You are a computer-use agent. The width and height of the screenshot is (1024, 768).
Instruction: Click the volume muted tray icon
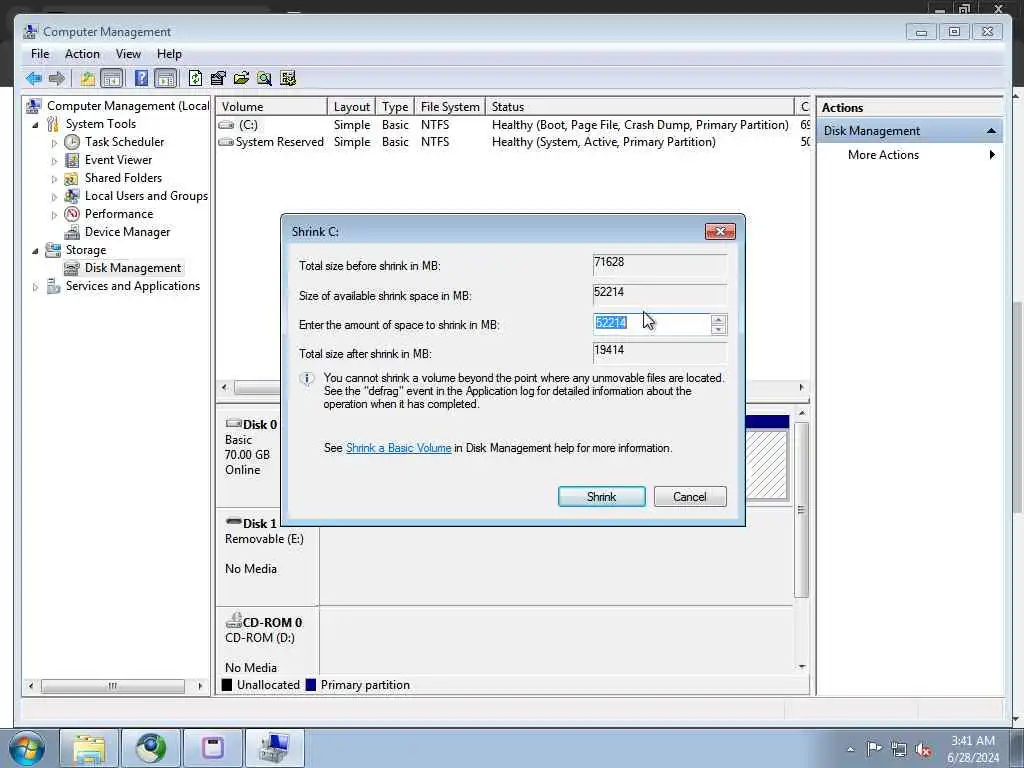[x=923, y=749]
